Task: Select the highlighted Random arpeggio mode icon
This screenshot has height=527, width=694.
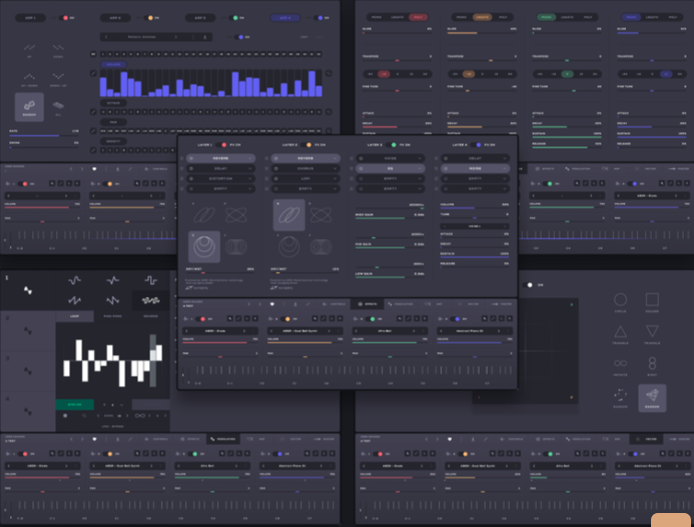Action: (29, 107)
